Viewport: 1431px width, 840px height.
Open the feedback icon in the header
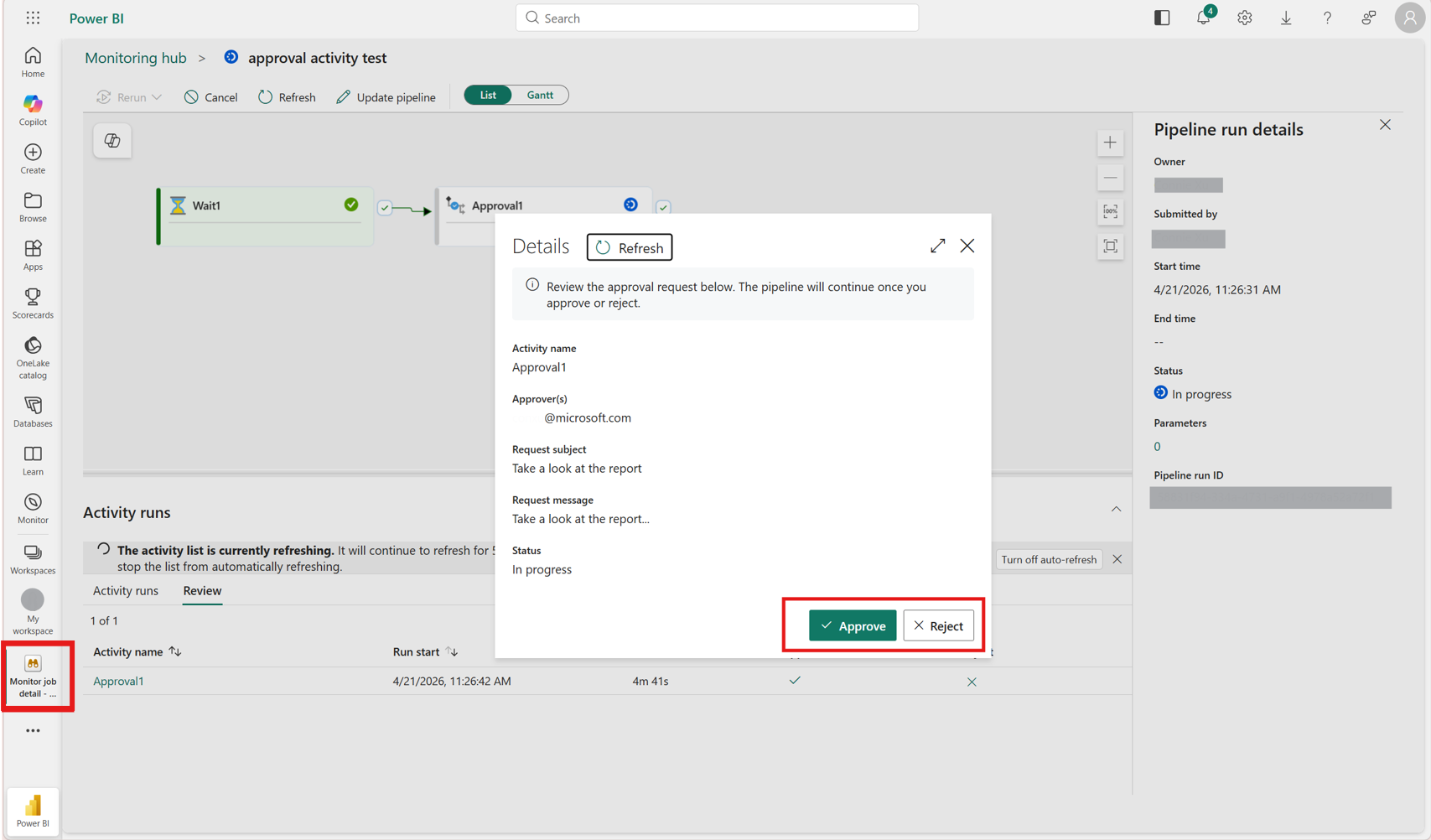coord(1368,18)
